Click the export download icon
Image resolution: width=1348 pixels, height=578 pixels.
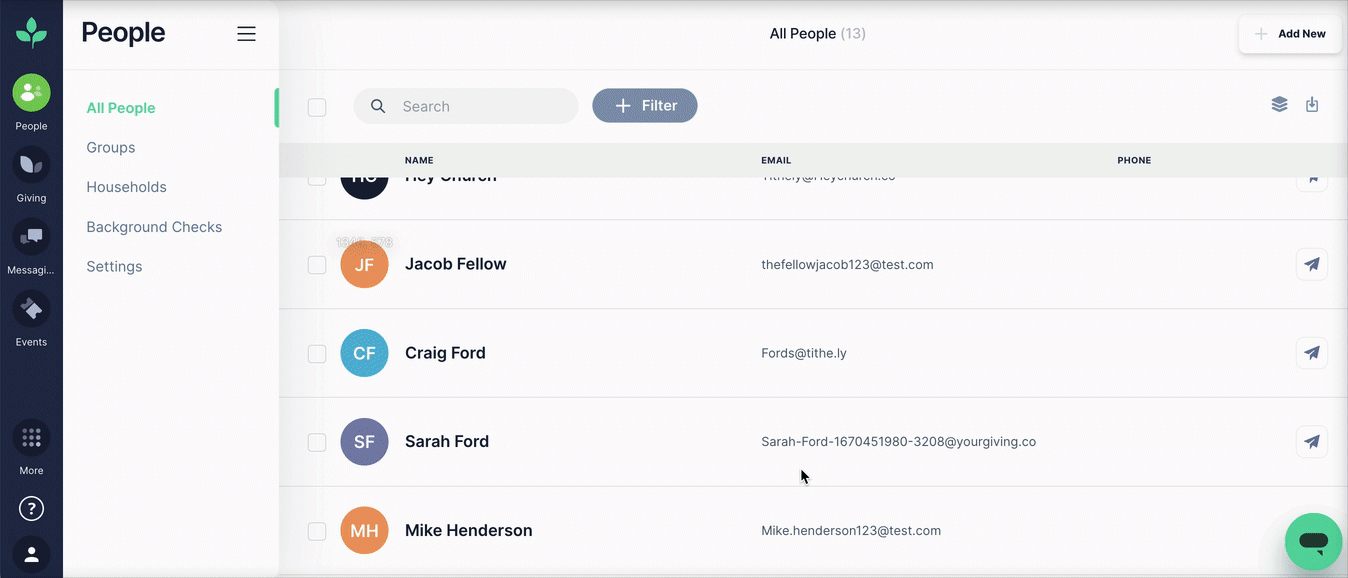tap(1312, 105)
